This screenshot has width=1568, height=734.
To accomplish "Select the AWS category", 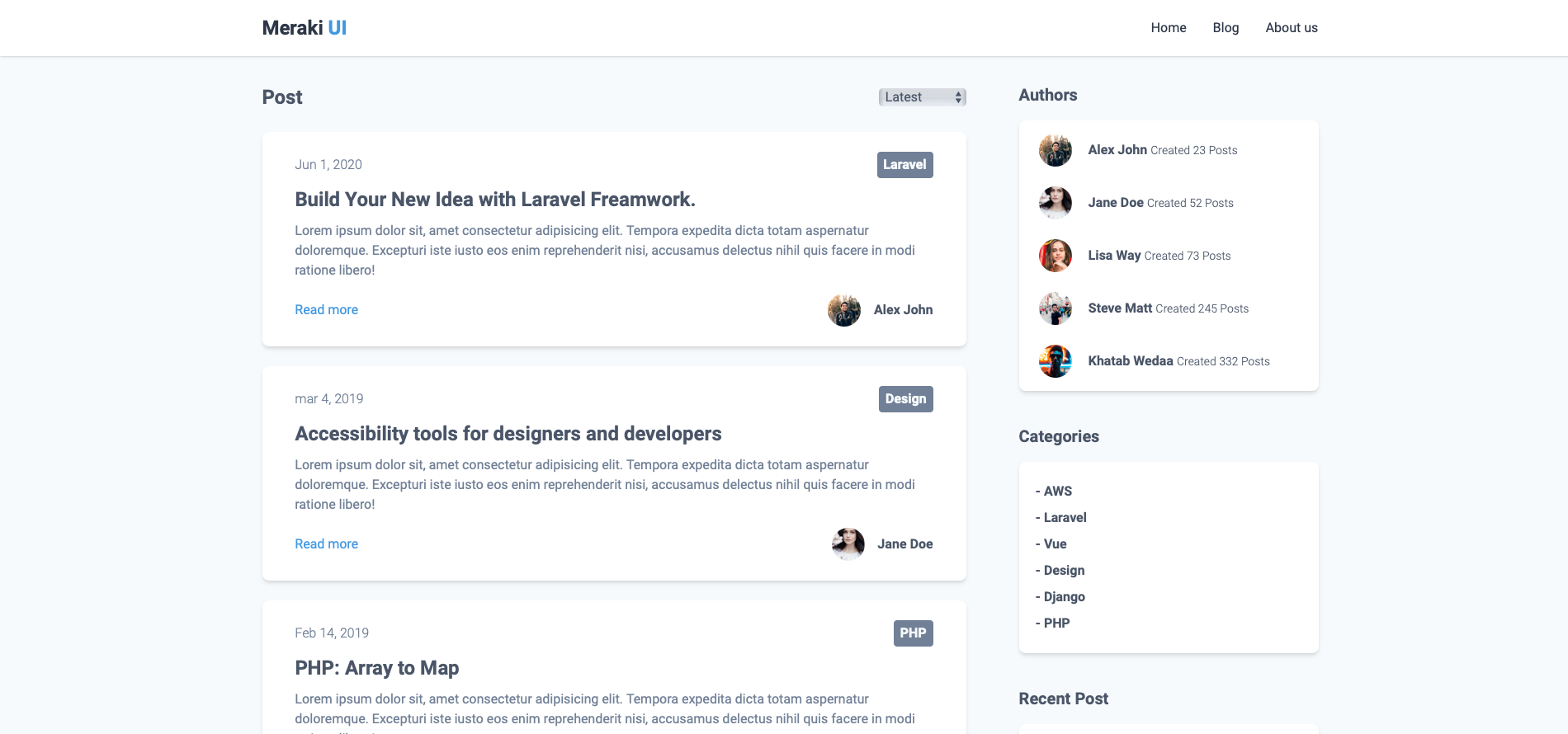I will click(x=1057, y=492).
